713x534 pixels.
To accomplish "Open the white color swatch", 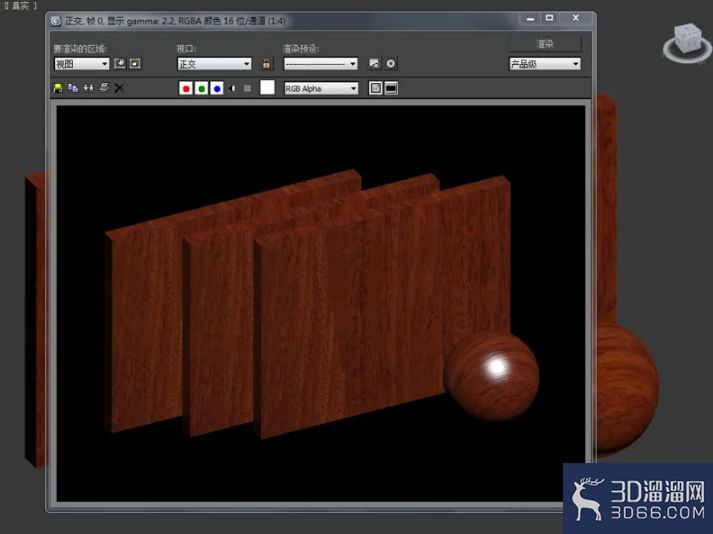I will pyautogui.click(x=267, y=87).
